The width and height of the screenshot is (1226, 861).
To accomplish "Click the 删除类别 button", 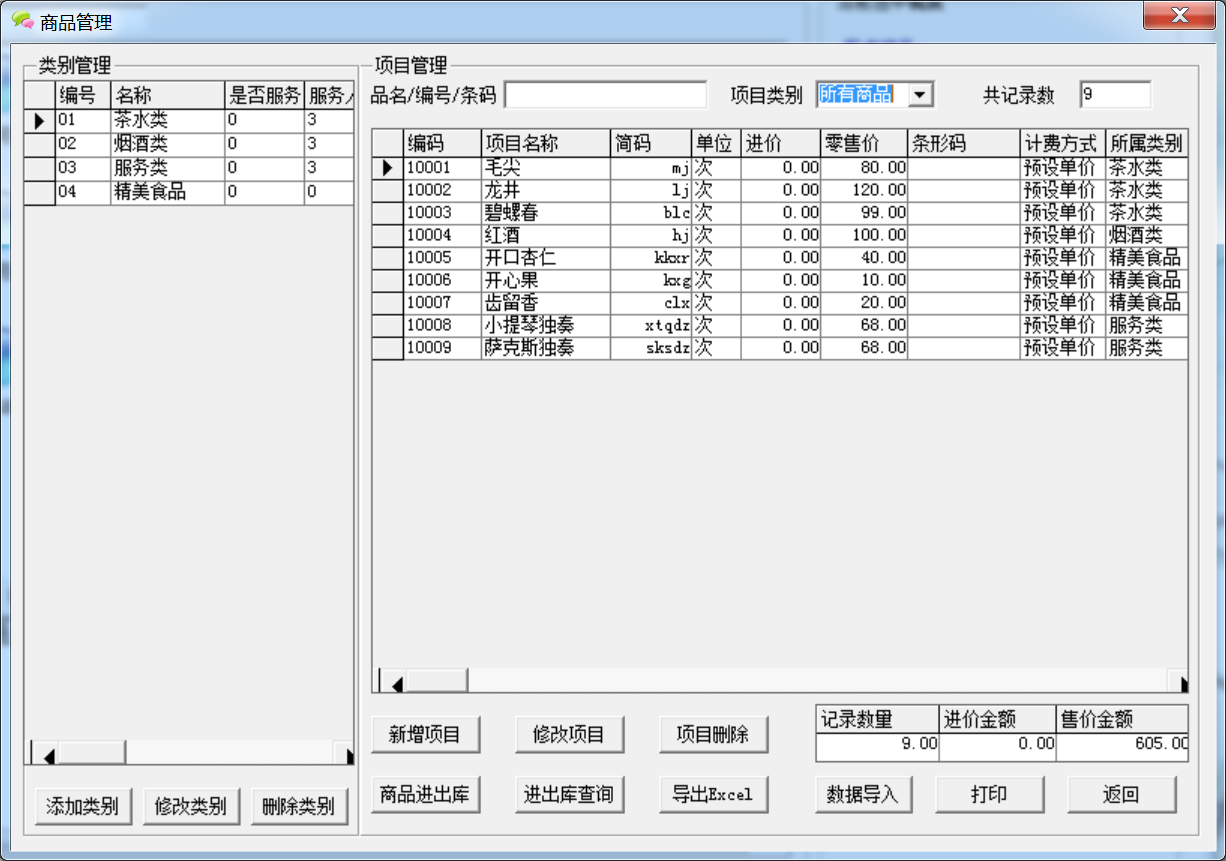I will (299, 807).
